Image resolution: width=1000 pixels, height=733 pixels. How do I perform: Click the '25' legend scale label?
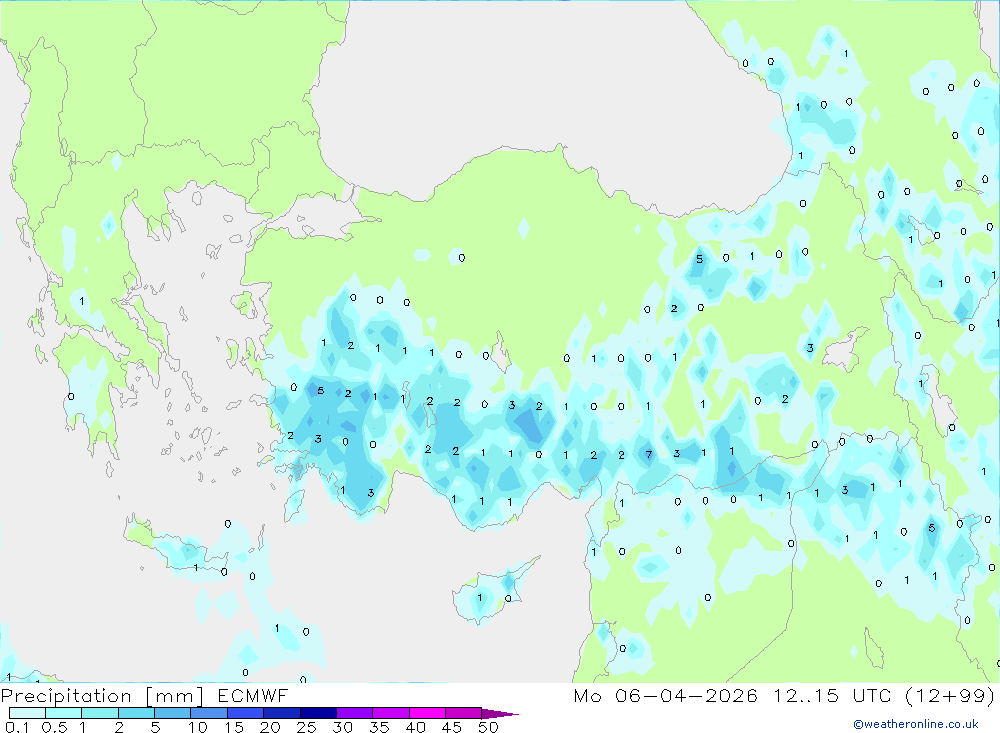point(306,727)
